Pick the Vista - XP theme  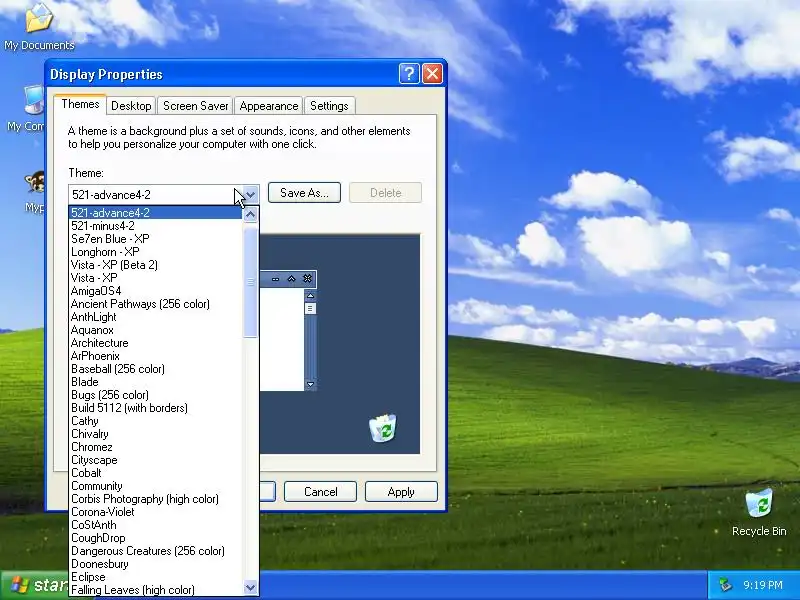156,278
